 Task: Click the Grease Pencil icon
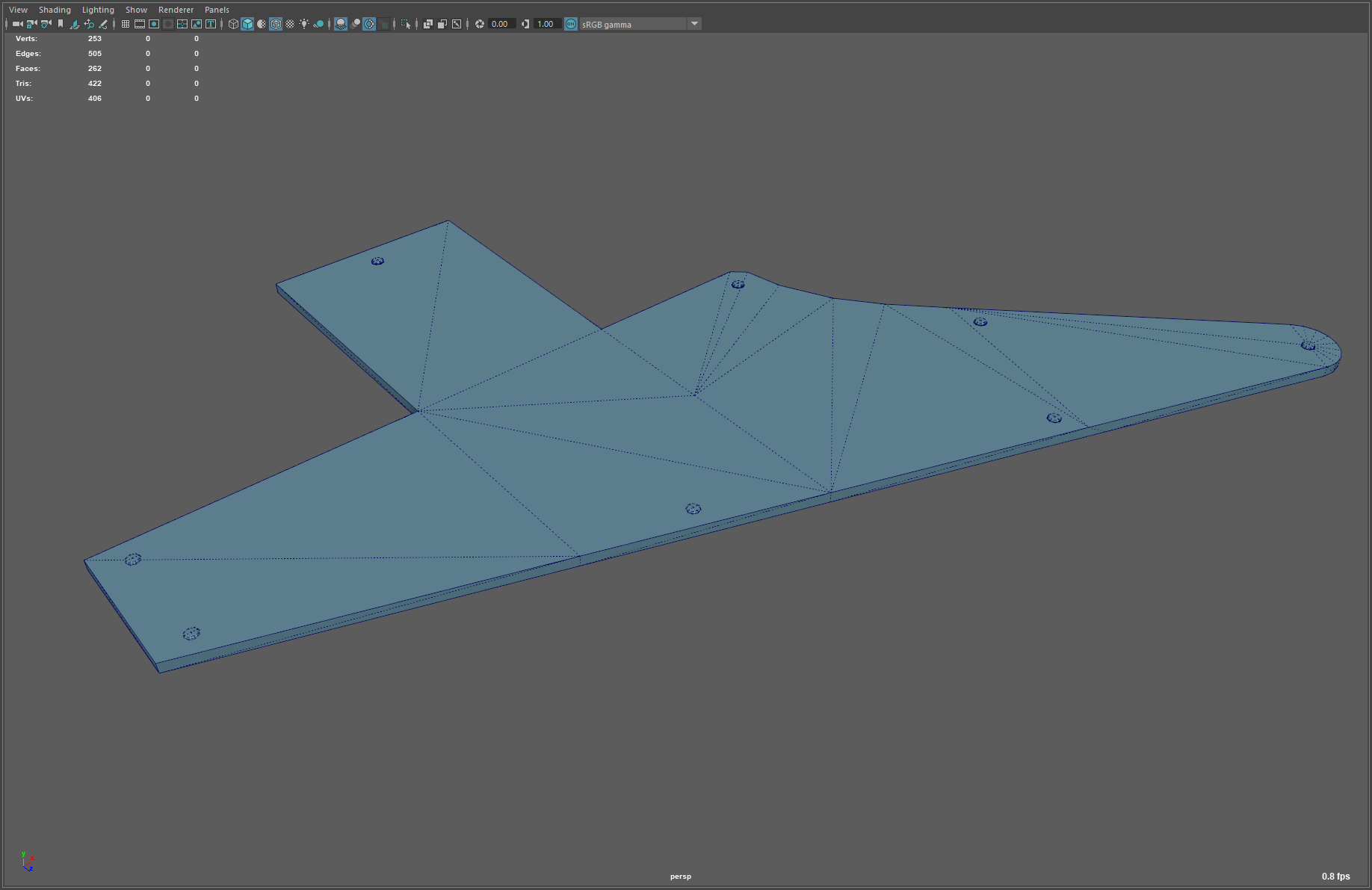[x=103, y=24]
